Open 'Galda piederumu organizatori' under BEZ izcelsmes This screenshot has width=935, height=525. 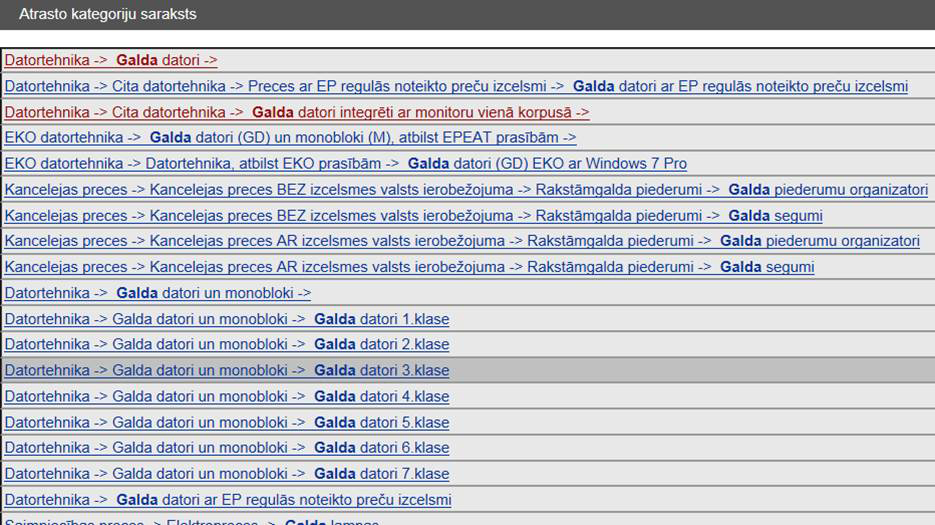[x=465, y=190]
